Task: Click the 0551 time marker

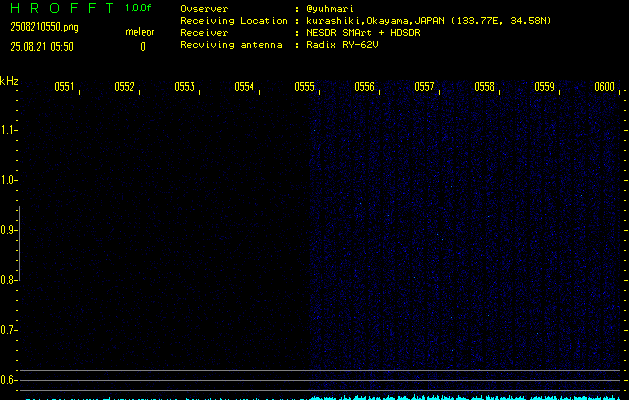Action: 64,87
